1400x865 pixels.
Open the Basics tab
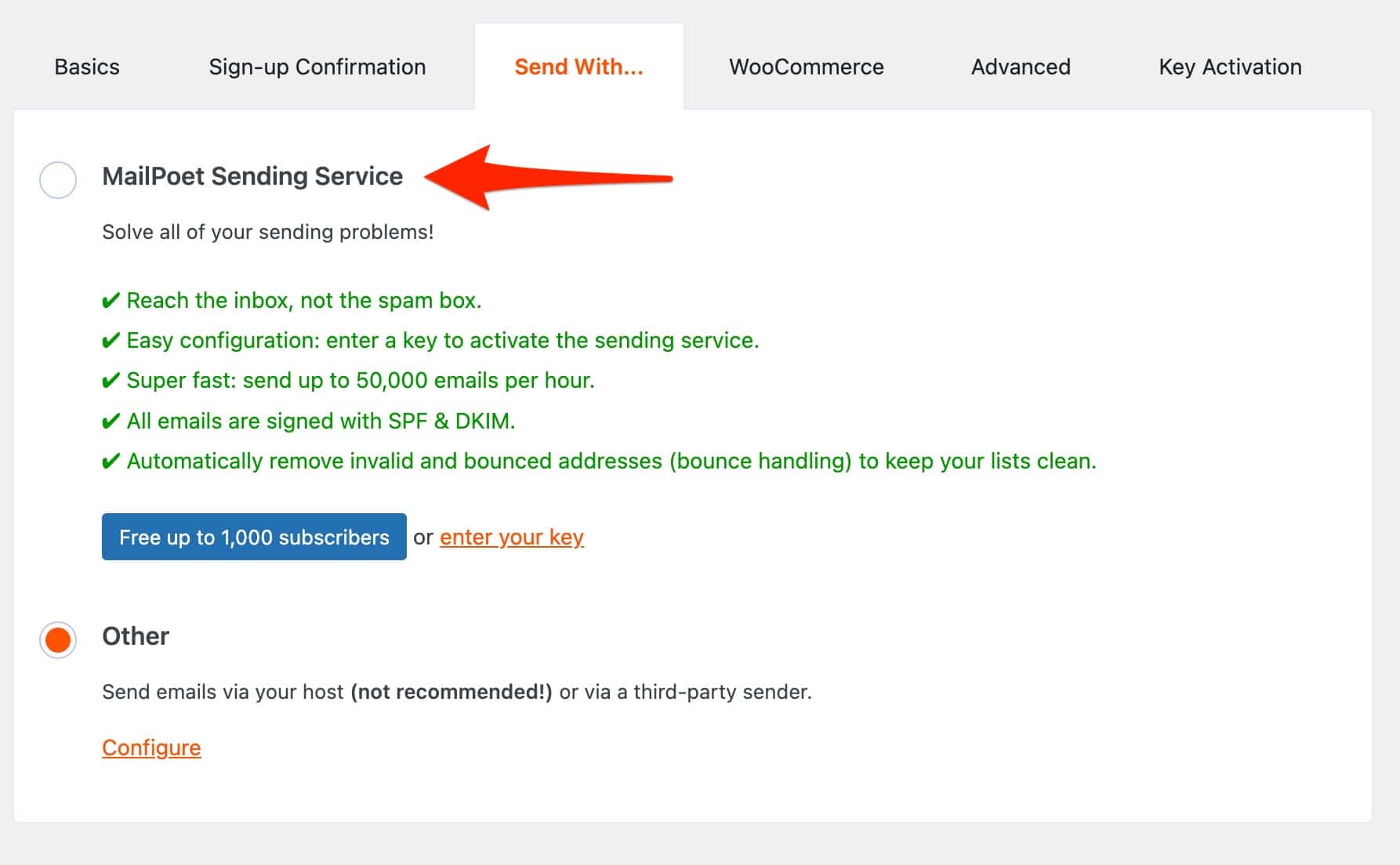[x=87, y=67]
